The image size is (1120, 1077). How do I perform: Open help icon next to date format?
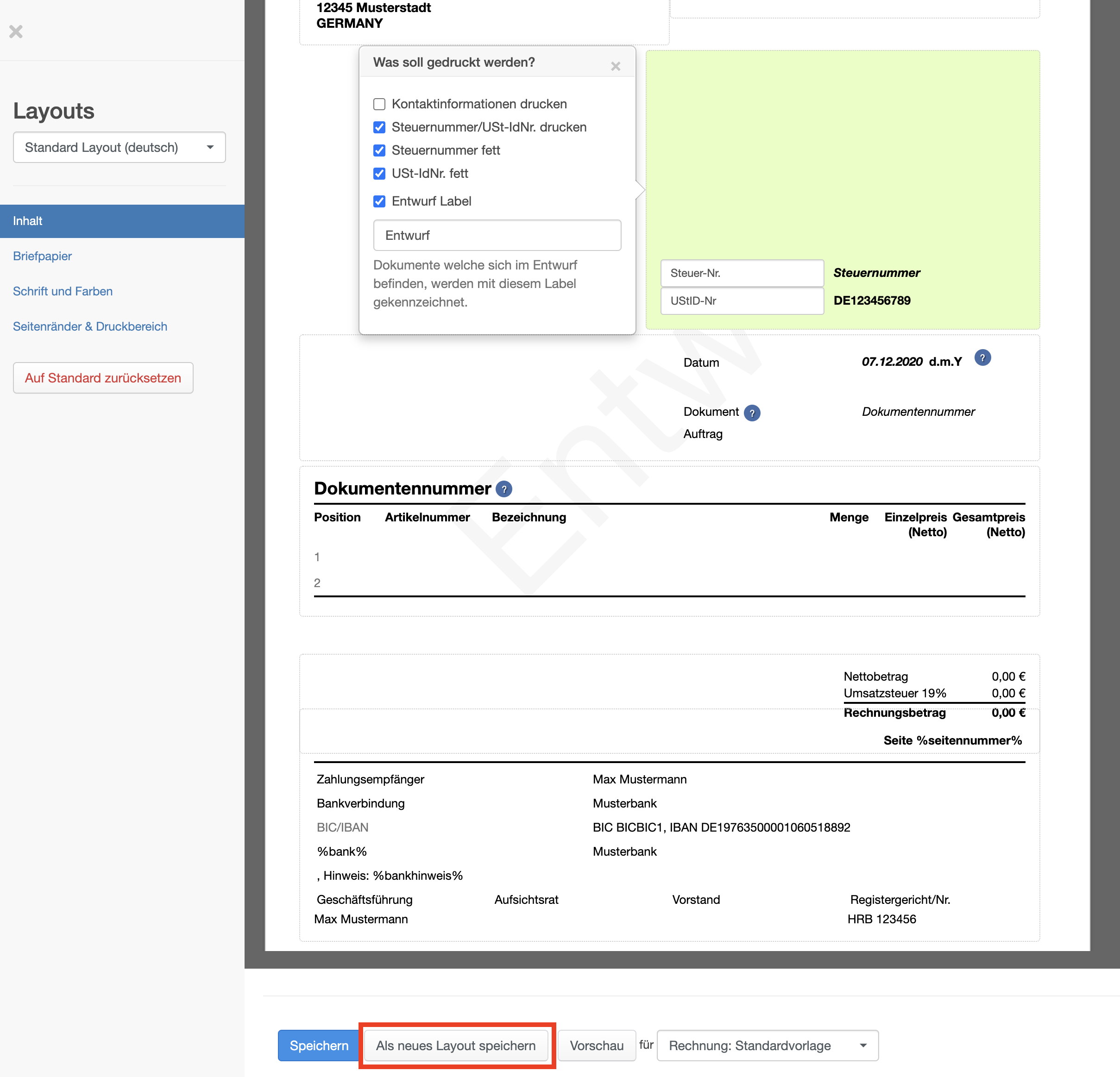pyautogui.click(x=982, y=358)
